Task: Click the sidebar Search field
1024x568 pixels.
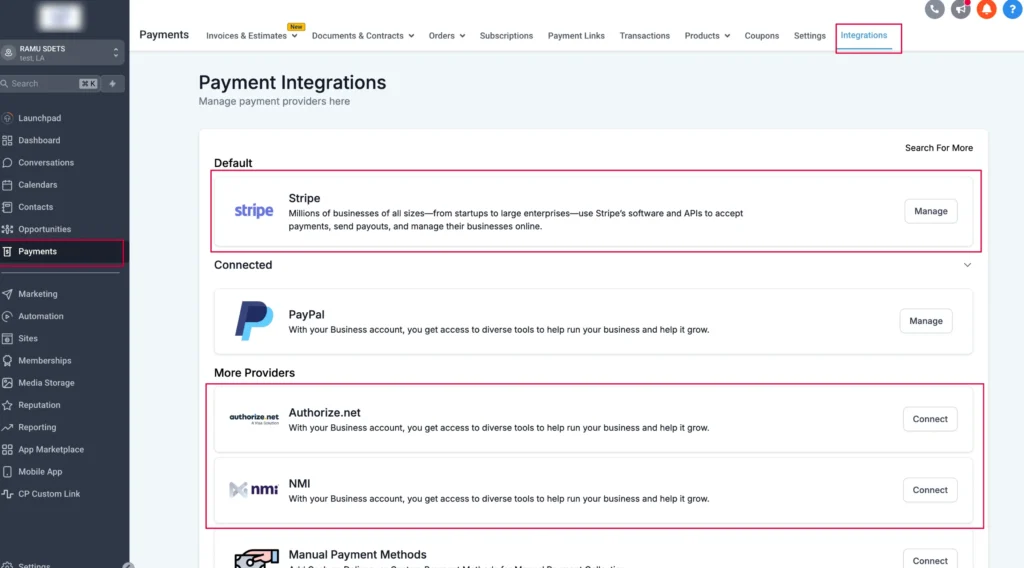Action: coord(50,84)
